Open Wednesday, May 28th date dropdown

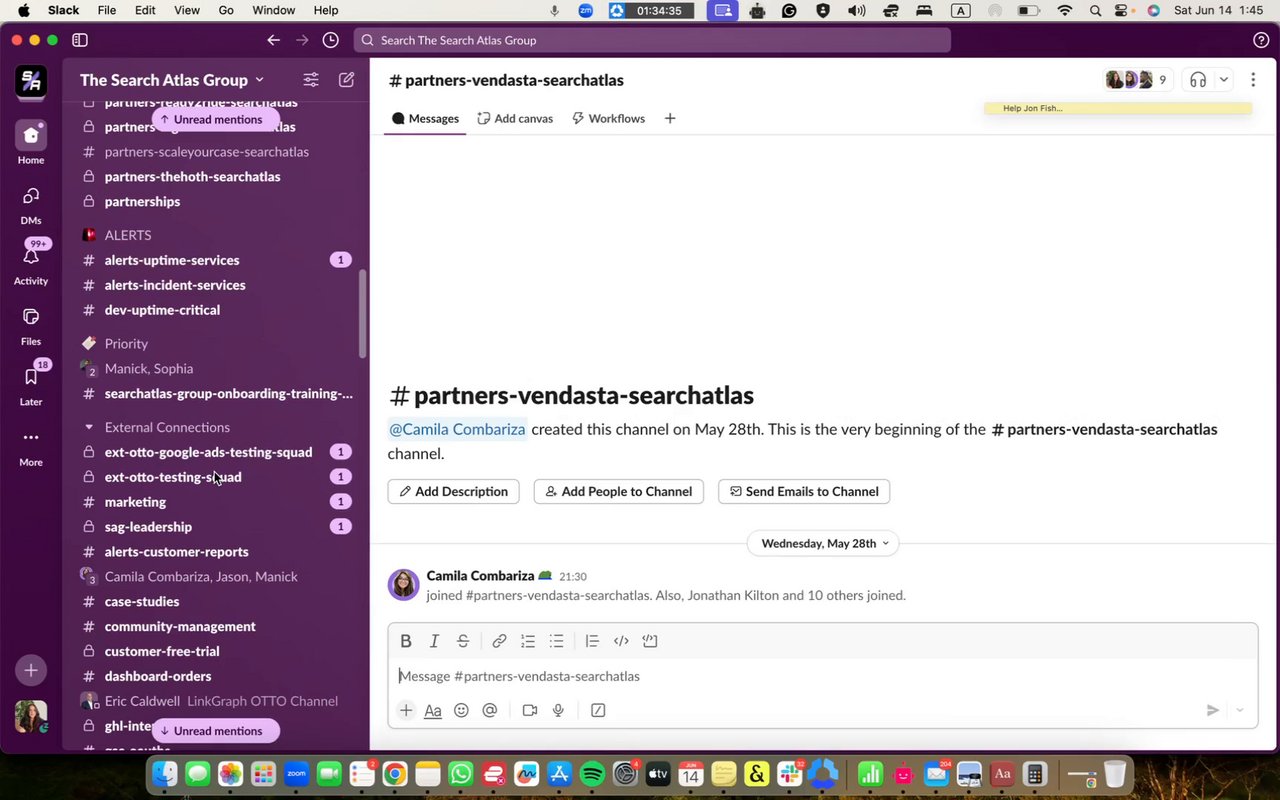point(823,543)
